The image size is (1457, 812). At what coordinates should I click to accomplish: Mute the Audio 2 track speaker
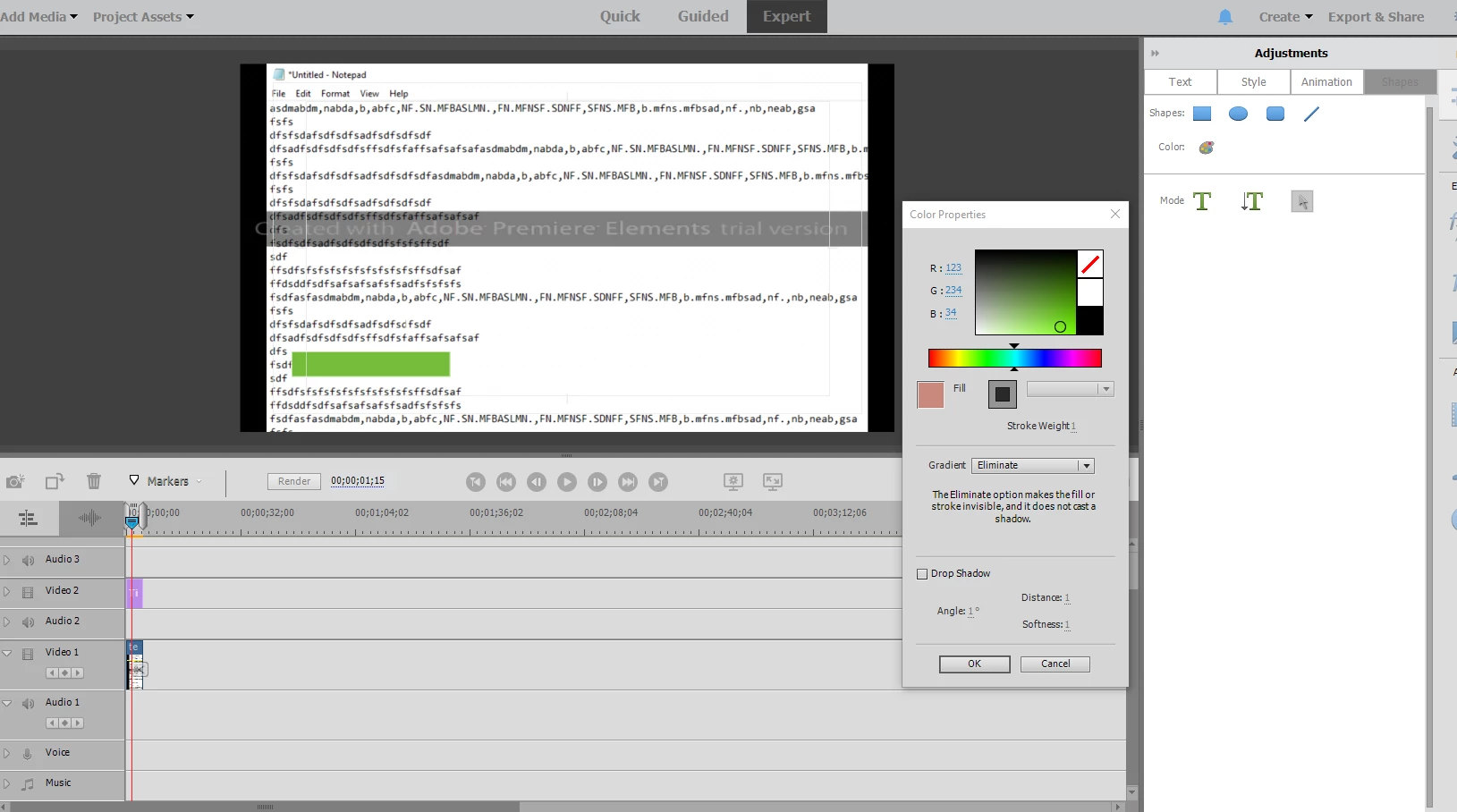tap(29, 622)
